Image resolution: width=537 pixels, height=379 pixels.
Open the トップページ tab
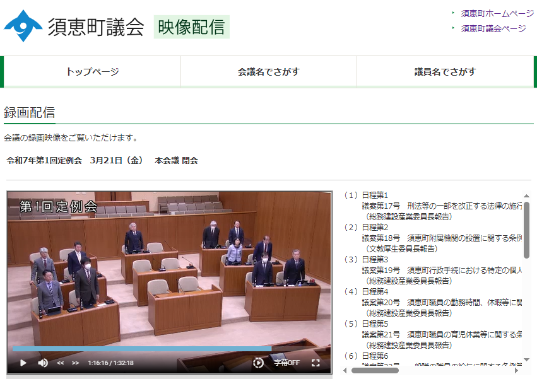point(92,72)
